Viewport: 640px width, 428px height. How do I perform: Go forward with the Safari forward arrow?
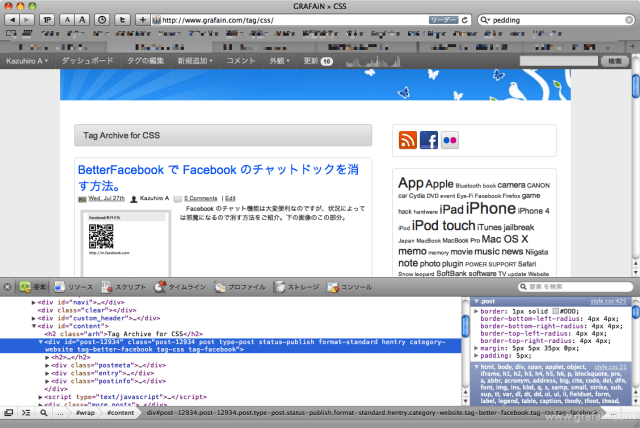[x=27, y=20]
